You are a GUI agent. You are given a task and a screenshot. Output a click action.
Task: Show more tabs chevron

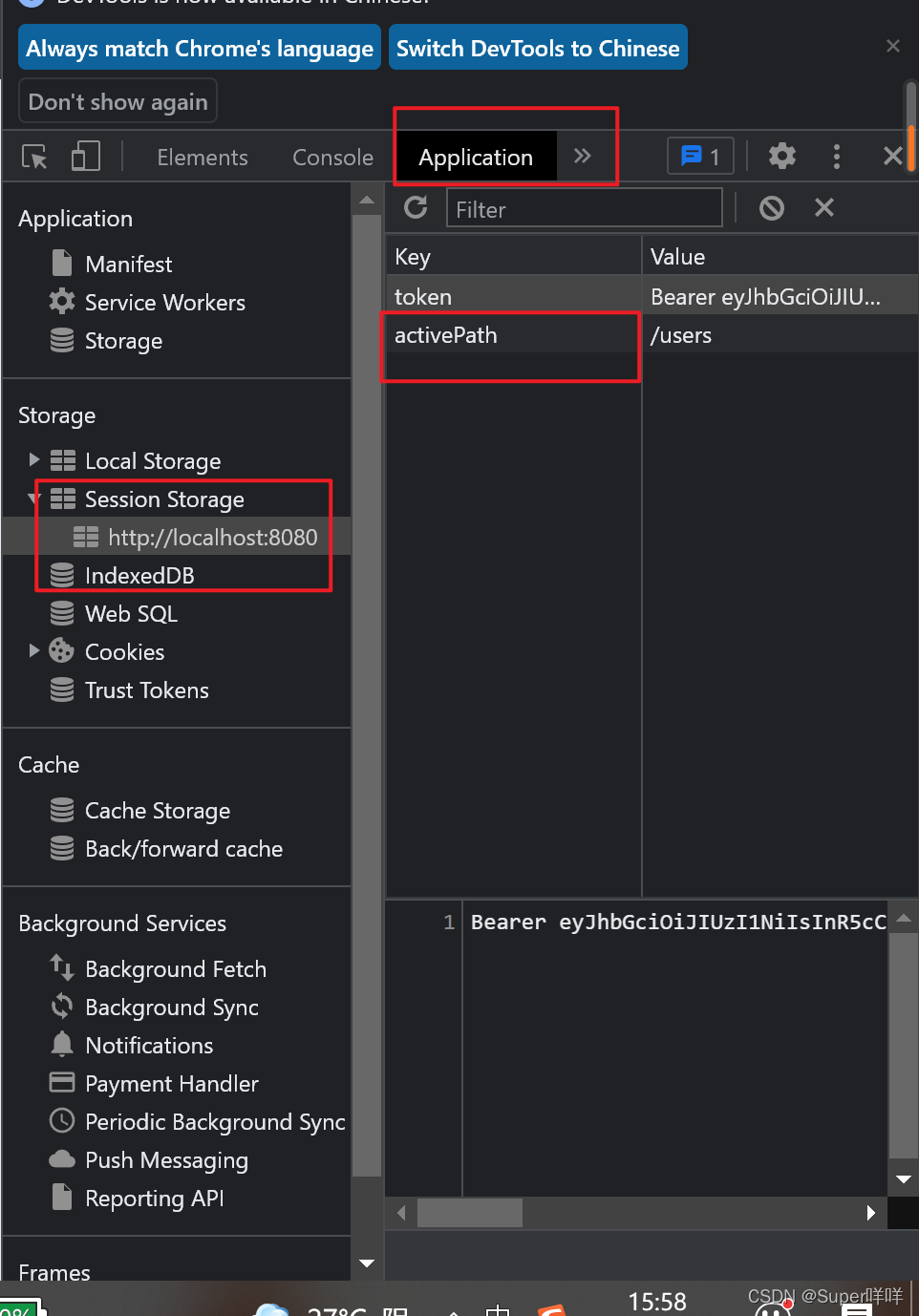coord(583,156)
